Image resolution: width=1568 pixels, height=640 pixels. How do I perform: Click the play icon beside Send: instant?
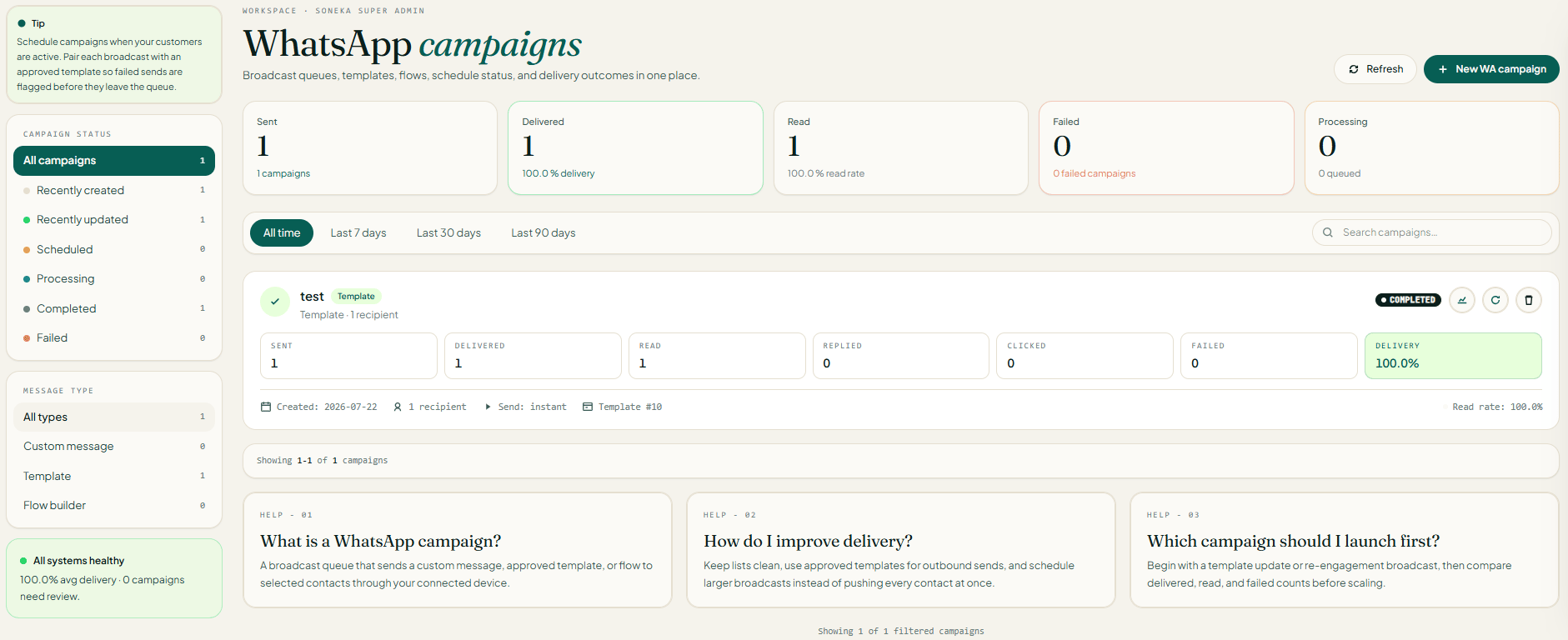point(488,407)
